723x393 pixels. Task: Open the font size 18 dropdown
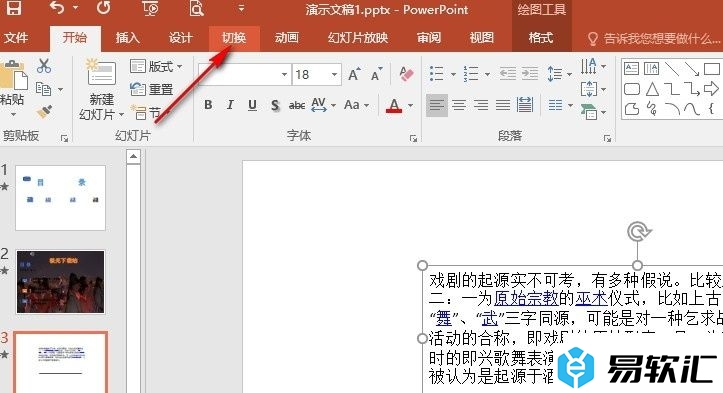click(x=334, y=74)
